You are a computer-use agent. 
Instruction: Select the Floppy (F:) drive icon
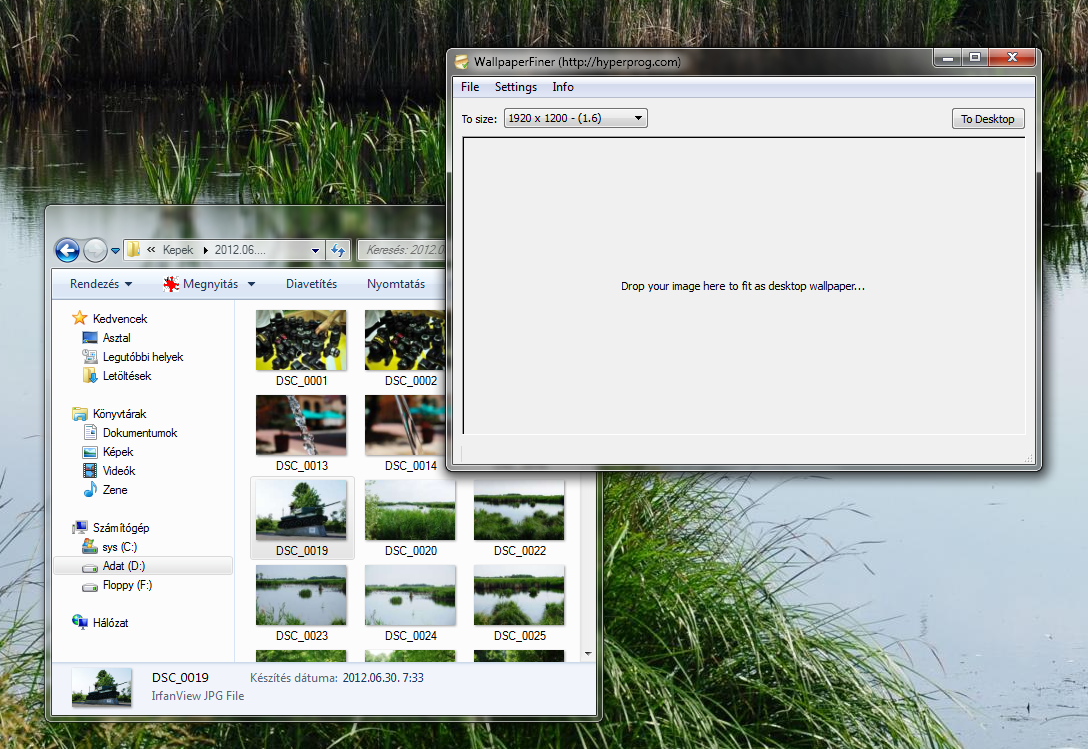pyautogui.click(x=92, y=584)
